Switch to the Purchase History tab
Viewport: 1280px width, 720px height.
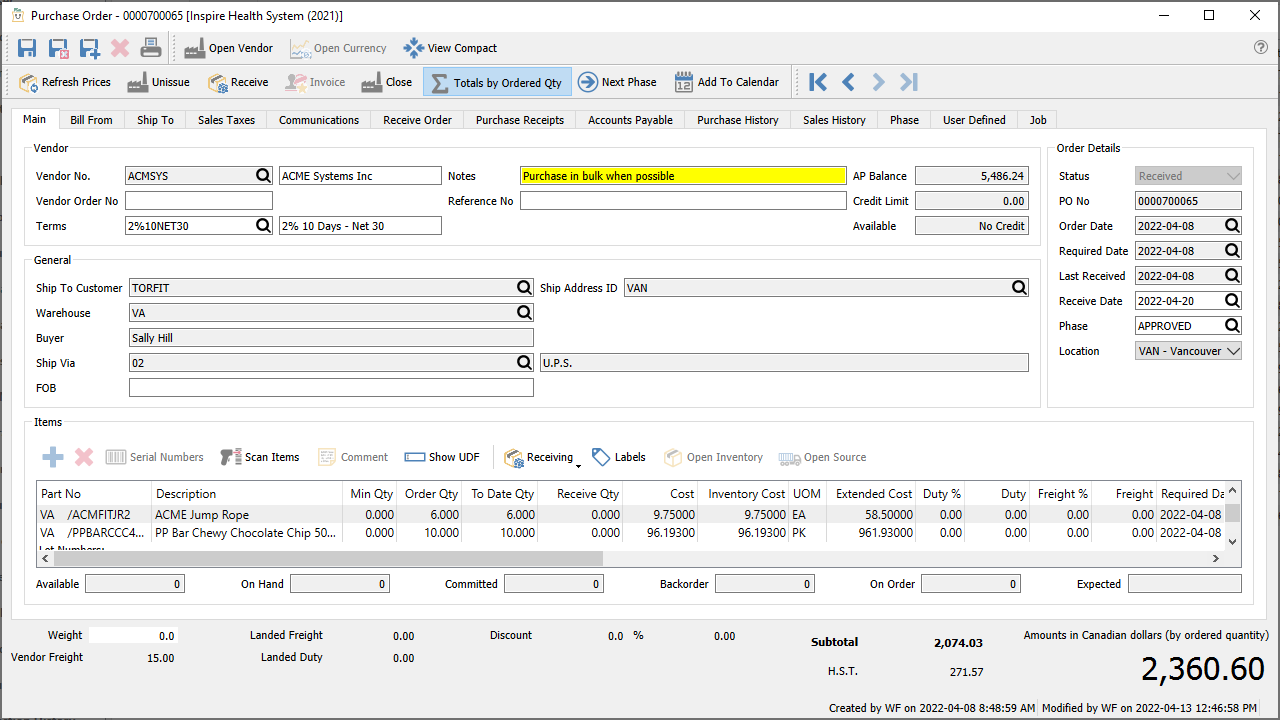pyautogui.click(x=737, y=120)
